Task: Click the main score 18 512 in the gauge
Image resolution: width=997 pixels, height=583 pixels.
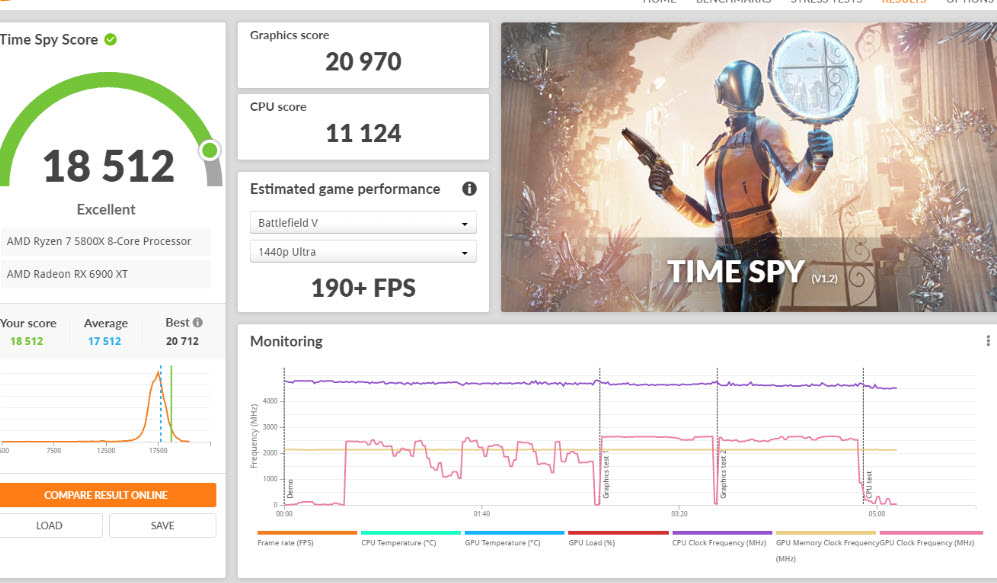Action: [x=109, y=167]
